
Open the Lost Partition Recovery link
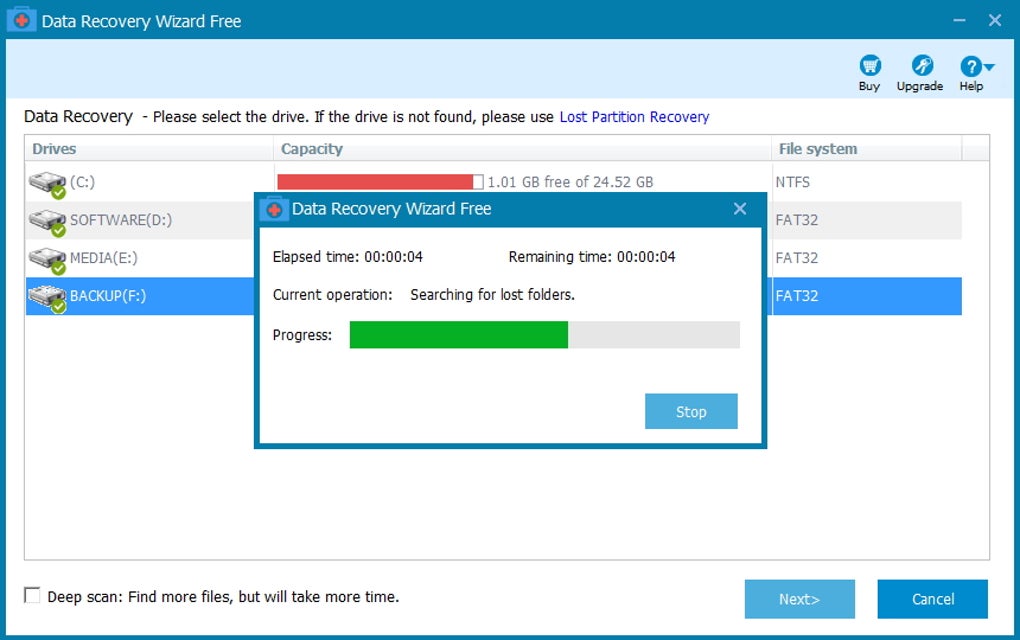pos(634,117)
